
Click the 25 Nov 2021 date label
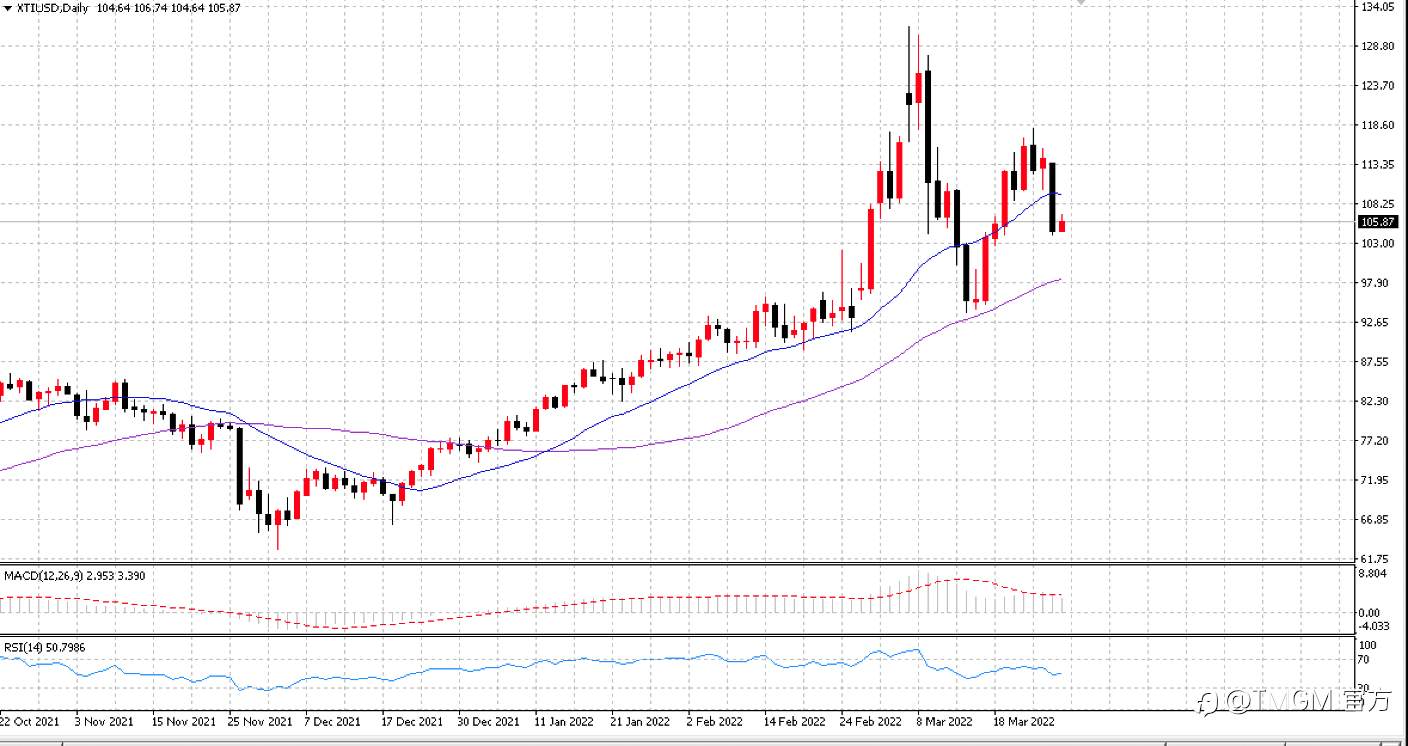[259, 721]
